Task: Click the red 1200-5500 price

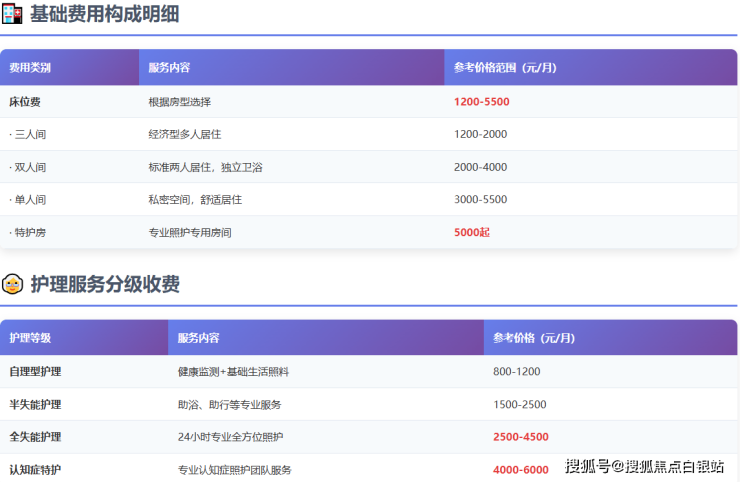Action: pyautogui.click(x=481, y=102)
